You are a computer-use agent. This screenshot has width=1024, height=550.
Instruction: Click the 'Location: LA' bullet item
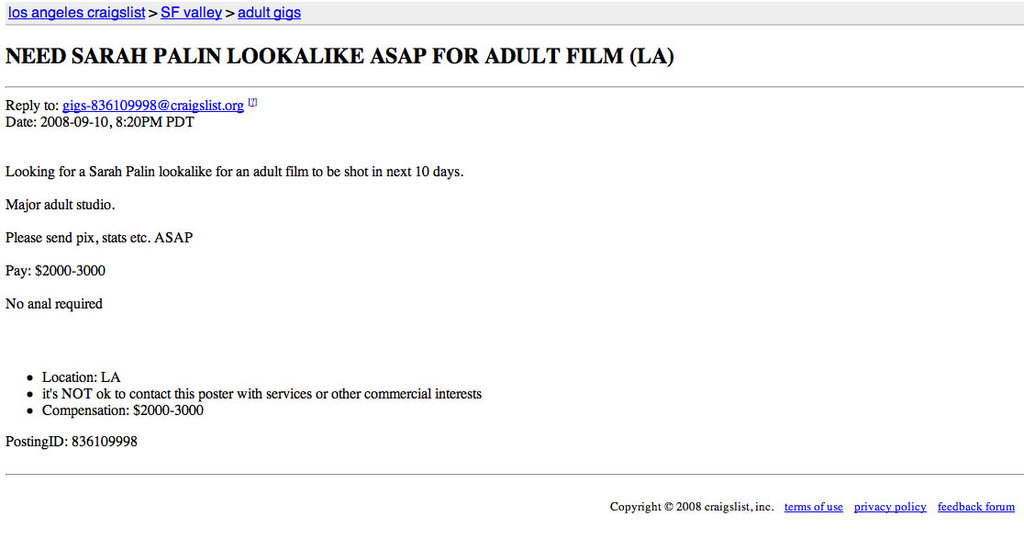[x=81, y=377]
